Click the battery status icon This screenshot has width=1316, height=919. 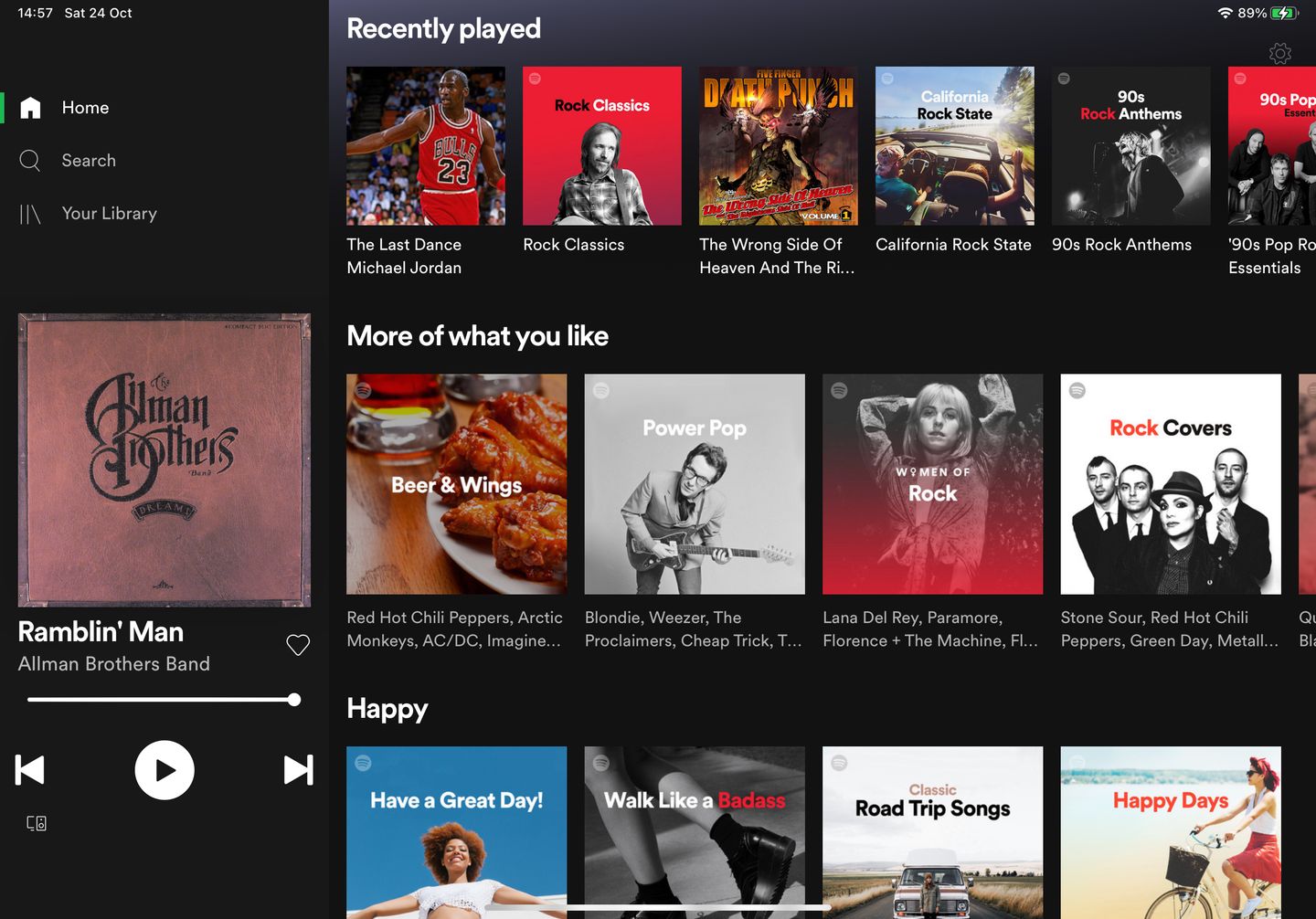point(1284,13)
